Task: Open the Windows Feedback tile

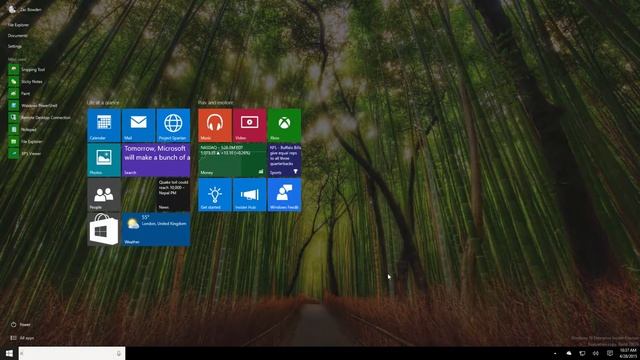Action: click(x=284, y=195)
